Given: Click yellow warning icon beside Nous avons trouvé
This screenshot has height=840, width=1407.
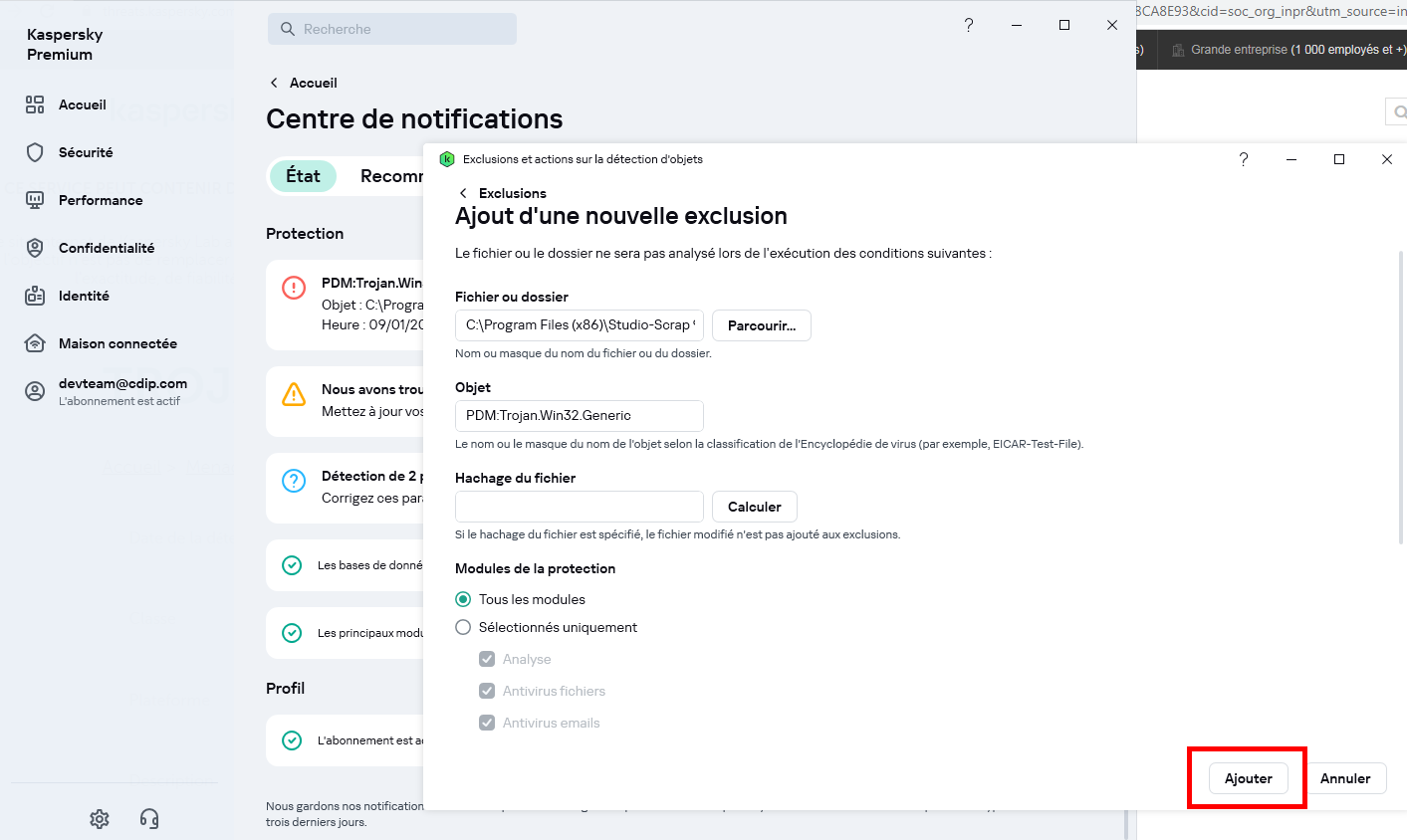Looking at the screenshot, I should pos(294,394).
